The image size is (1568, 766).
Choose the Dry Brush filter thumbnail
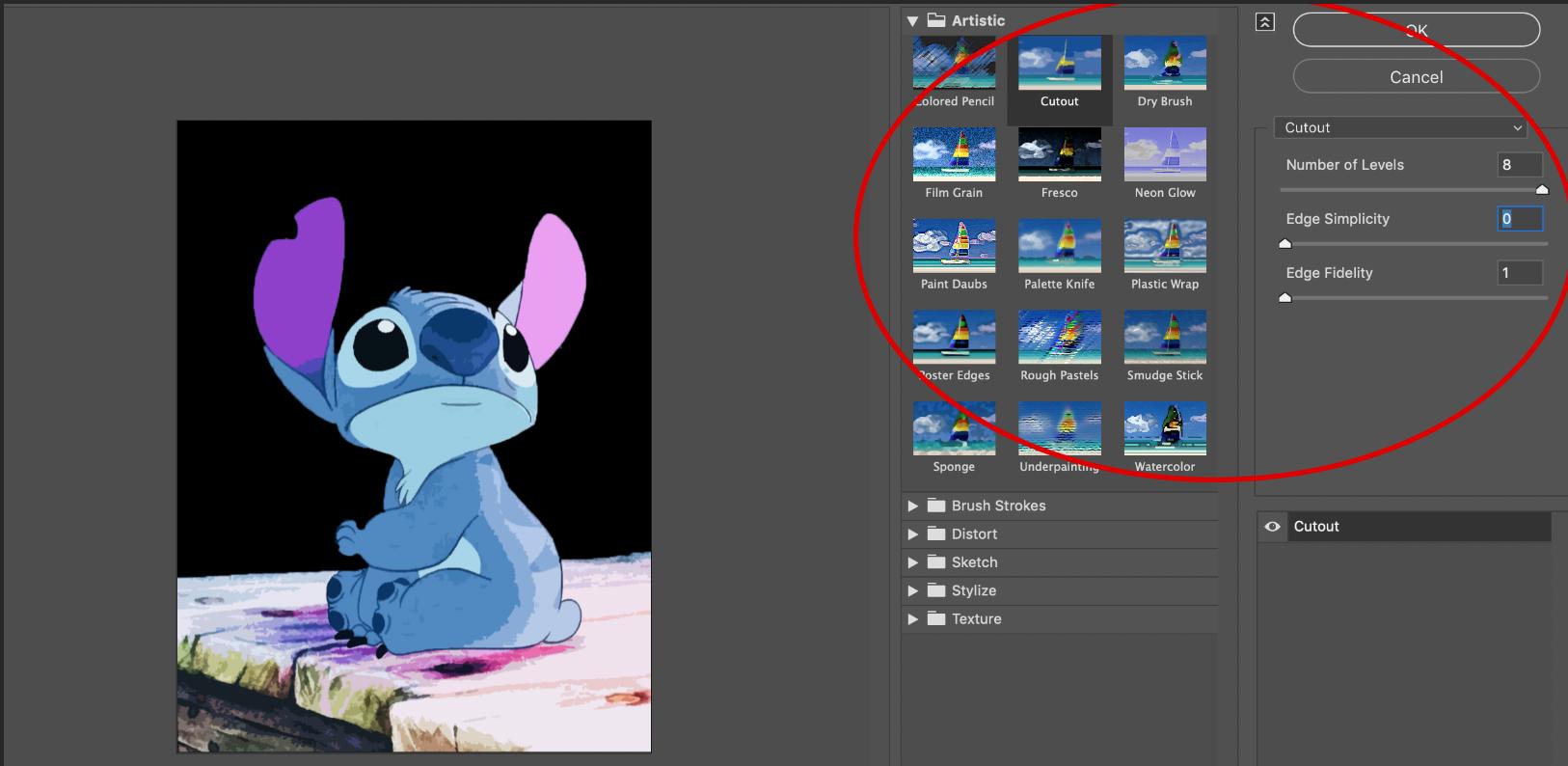point(1165,63)
